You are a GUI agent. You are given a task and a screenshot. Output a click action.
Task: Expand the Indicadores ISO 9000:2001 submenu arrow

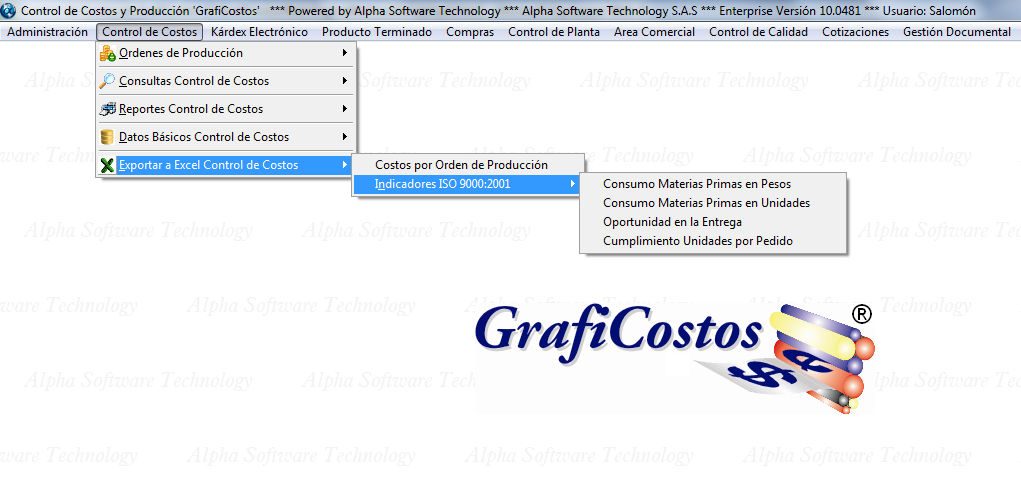(572, 184)
